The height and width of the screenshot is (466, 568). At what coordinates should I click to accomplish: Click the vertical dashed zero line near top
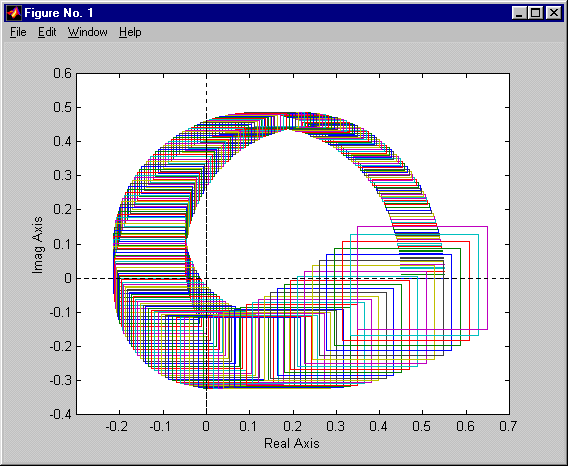click(x=206, y=92)
